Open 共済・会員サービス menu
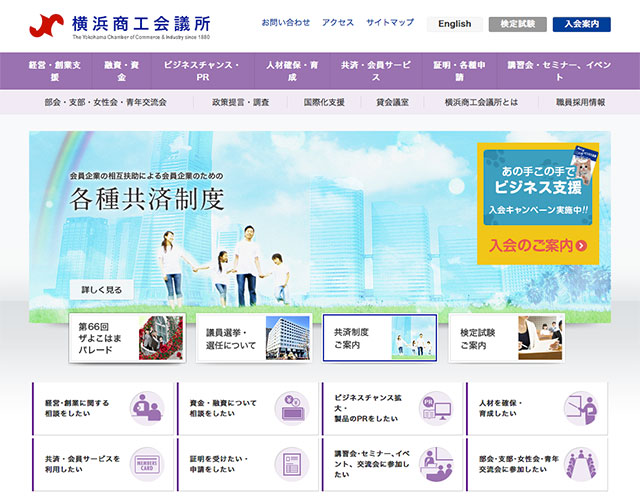Screen dimensions: 640x500 click(376, 71)
